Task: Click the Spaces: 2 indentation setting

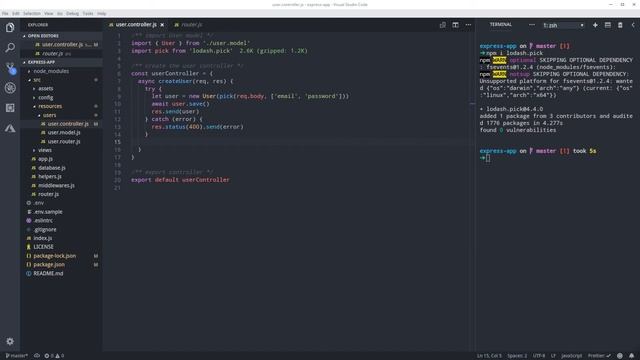Action: point(517,356)
